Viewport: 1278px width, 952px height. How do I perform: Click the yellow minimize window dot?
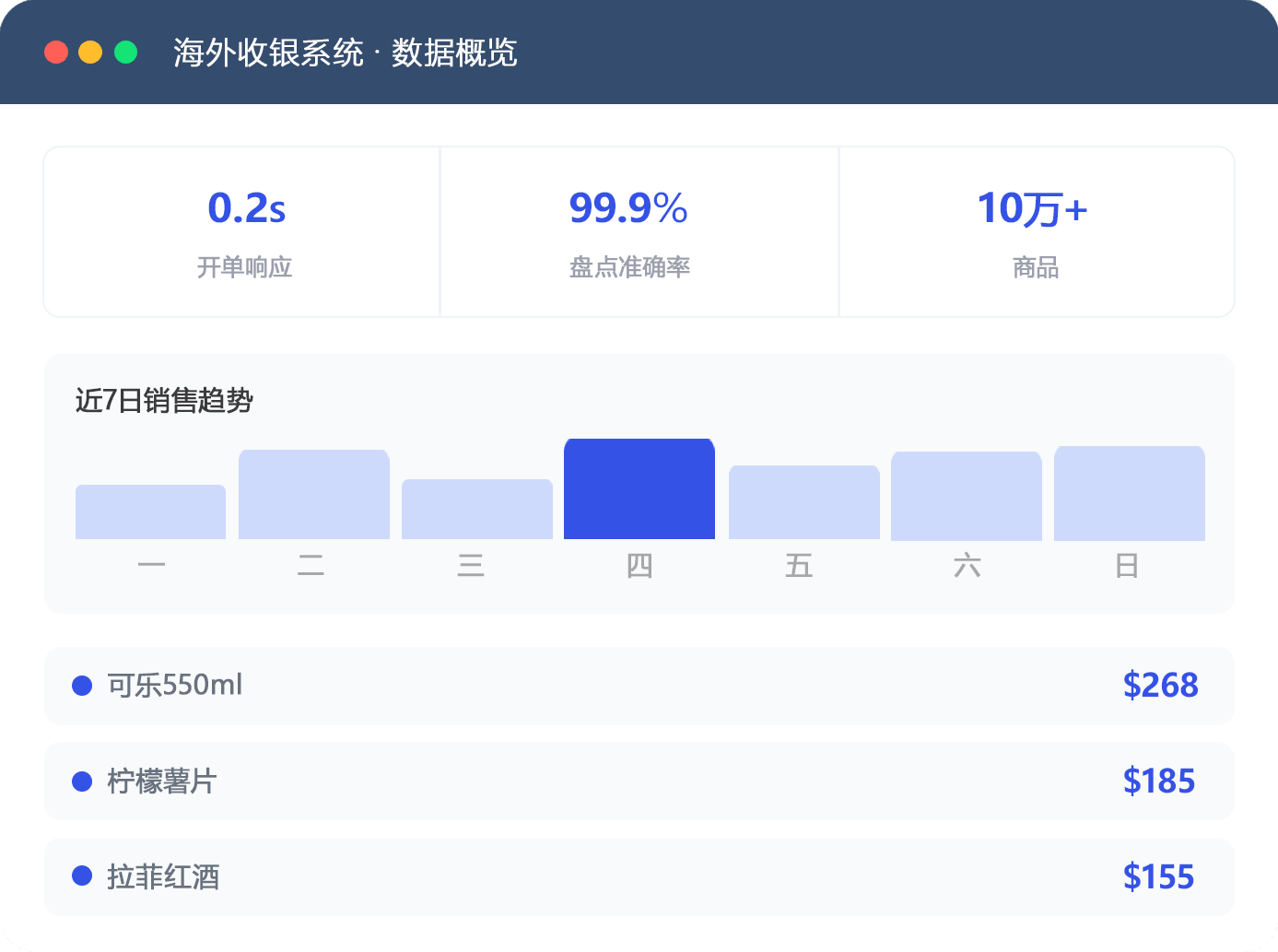click(x=90, y=53)
